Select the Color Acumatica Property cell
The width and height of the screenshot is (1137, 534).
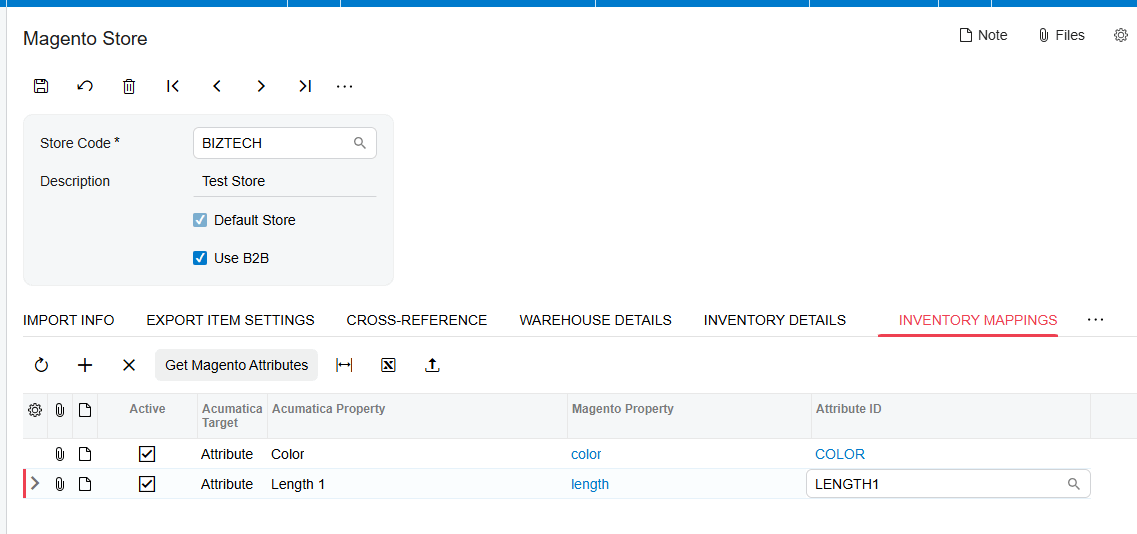pyautogui.click(x=417, y=454)
